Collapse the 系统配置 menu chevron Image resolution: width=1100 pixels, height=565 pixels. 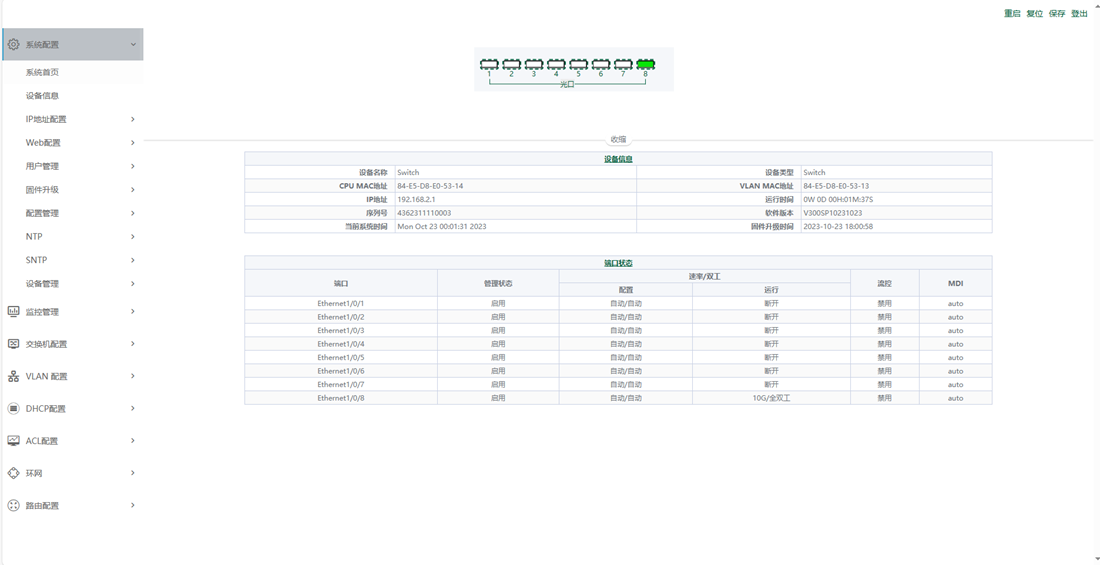tap(133, 44)
